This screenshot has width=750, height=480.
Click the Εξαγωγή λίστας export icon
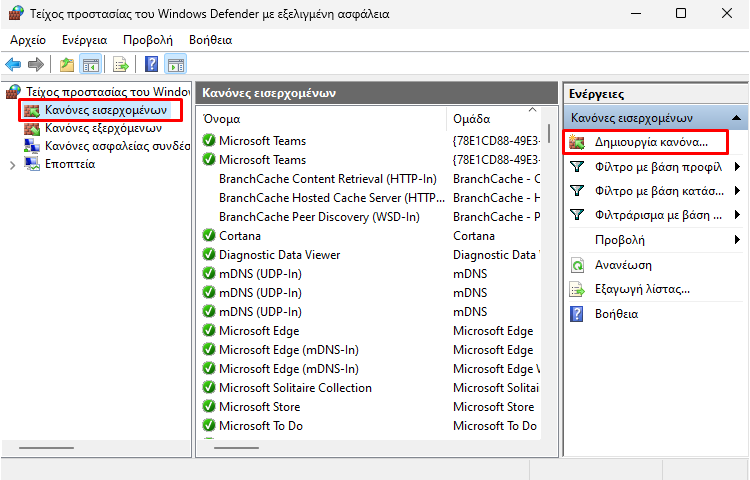tap(577, 289)
